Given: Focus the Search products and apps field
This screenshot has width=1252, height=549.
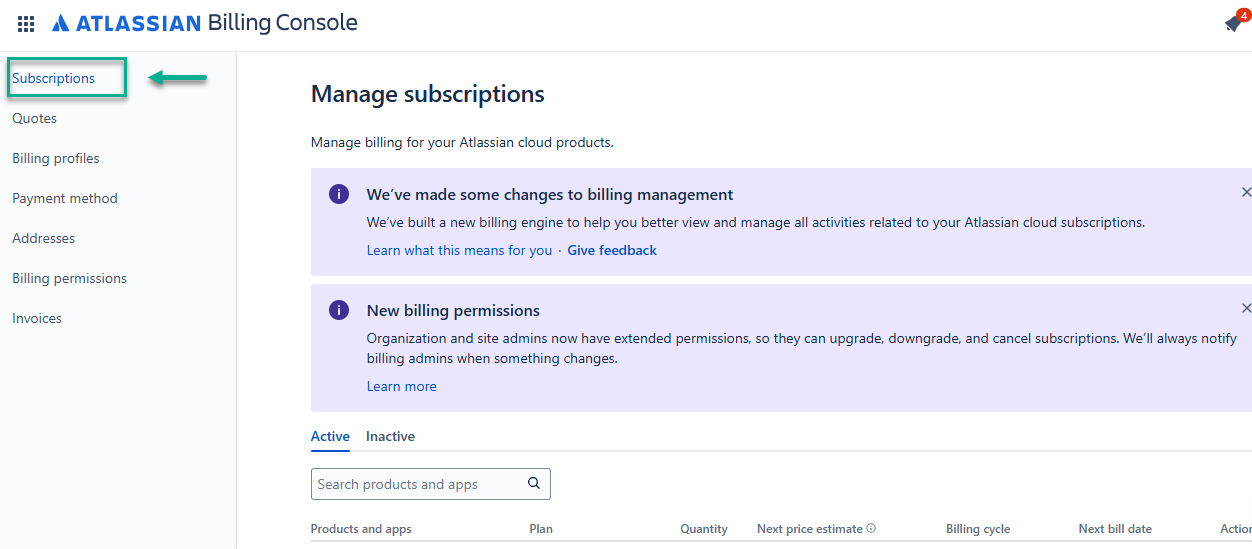Looking at the screenshot, I should click(415, 484).
